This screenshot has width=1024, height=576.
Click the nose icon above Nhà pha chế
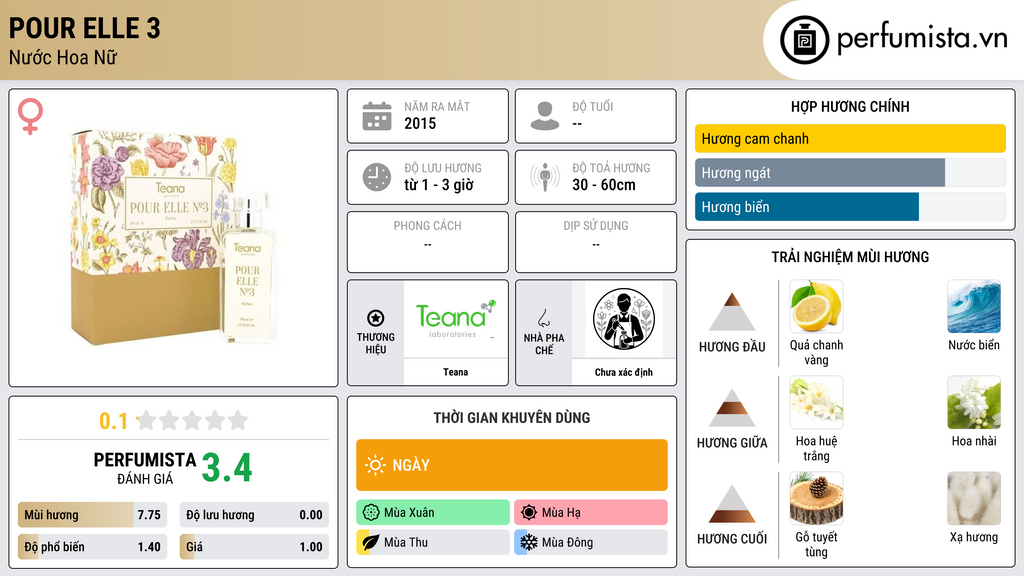point(543,318)
